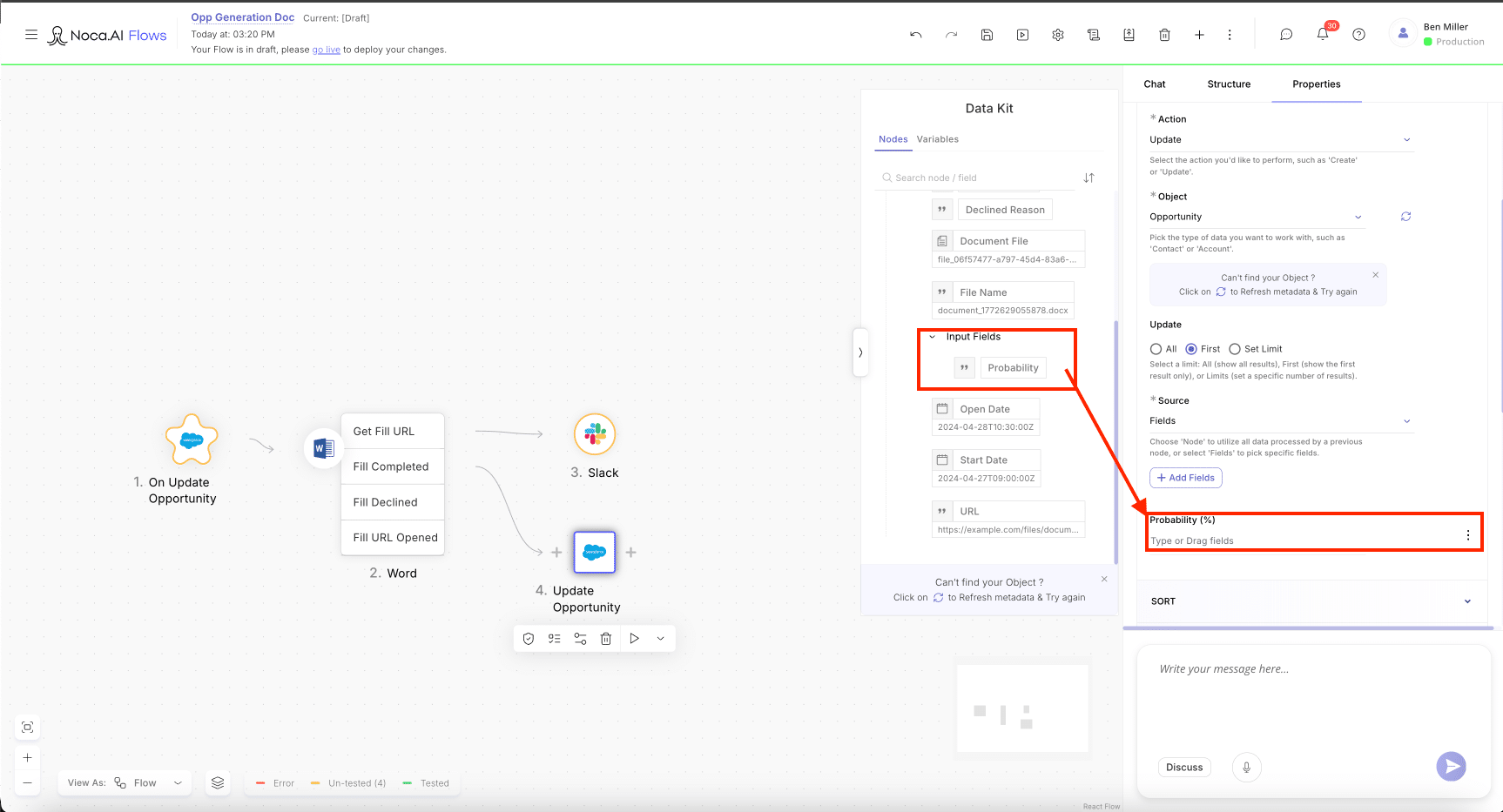1503x812 pixels.
Task: Switch to the Structure tab
Action: coord(1229,84)
